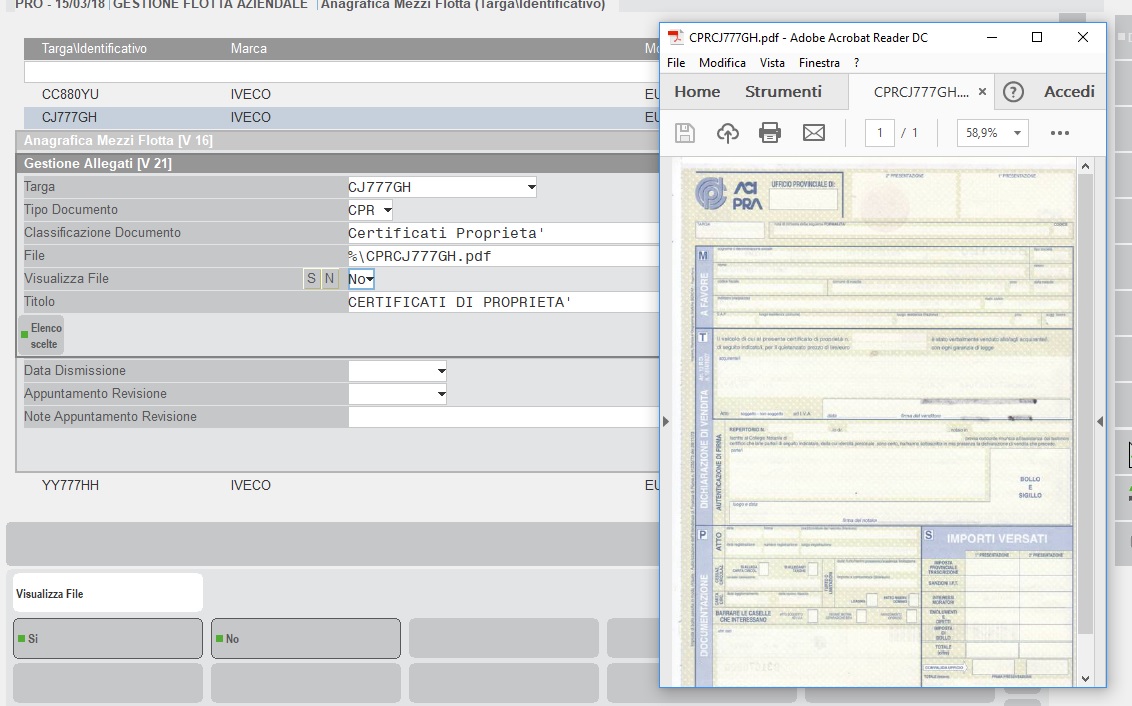Click the cloud upload icon in Acrobat
1132x706 pixels.
point(728,133)
